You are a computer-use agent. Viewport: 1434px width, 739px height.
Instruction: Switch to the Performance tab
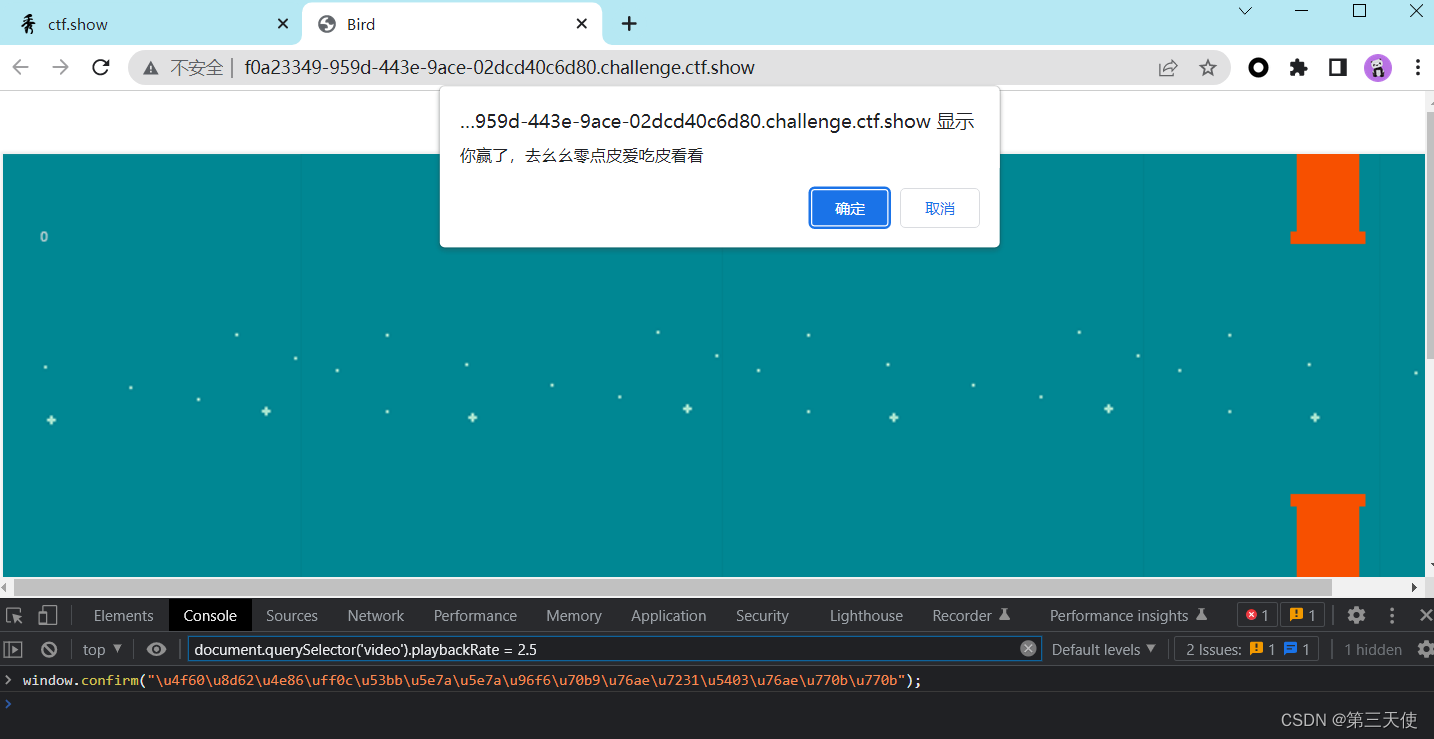coord(475,615)
